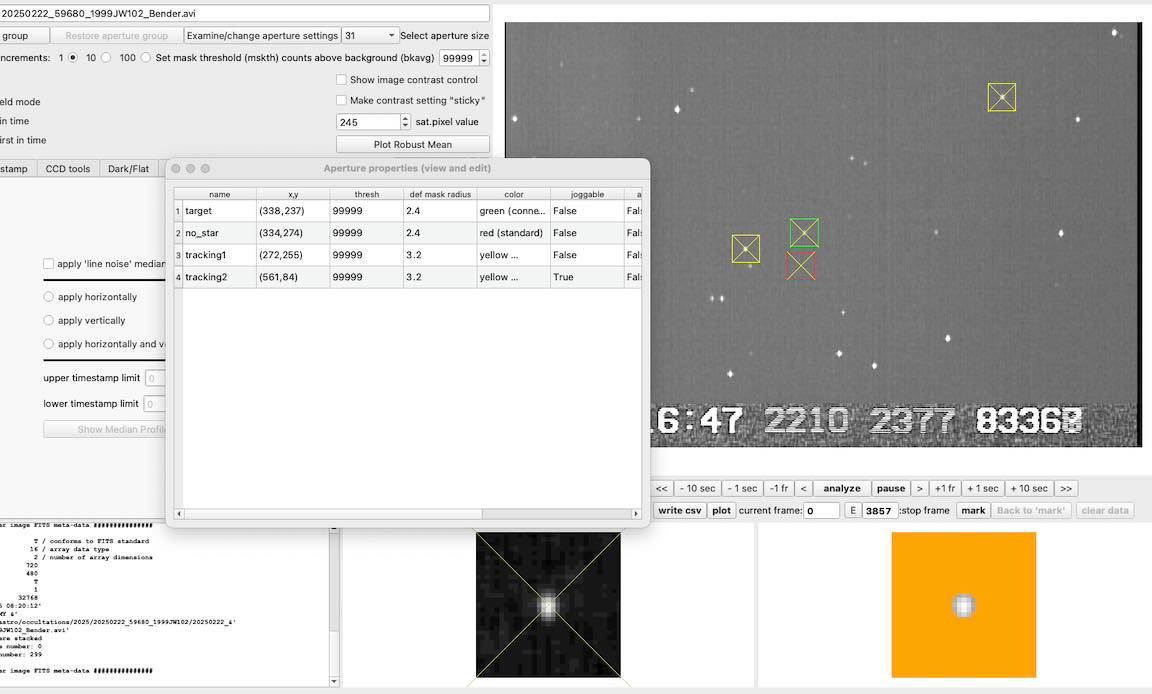Step back with -1 fr button
This screenshot has width=1152, height=694.
pyautogui.click(x=779, y=488)
